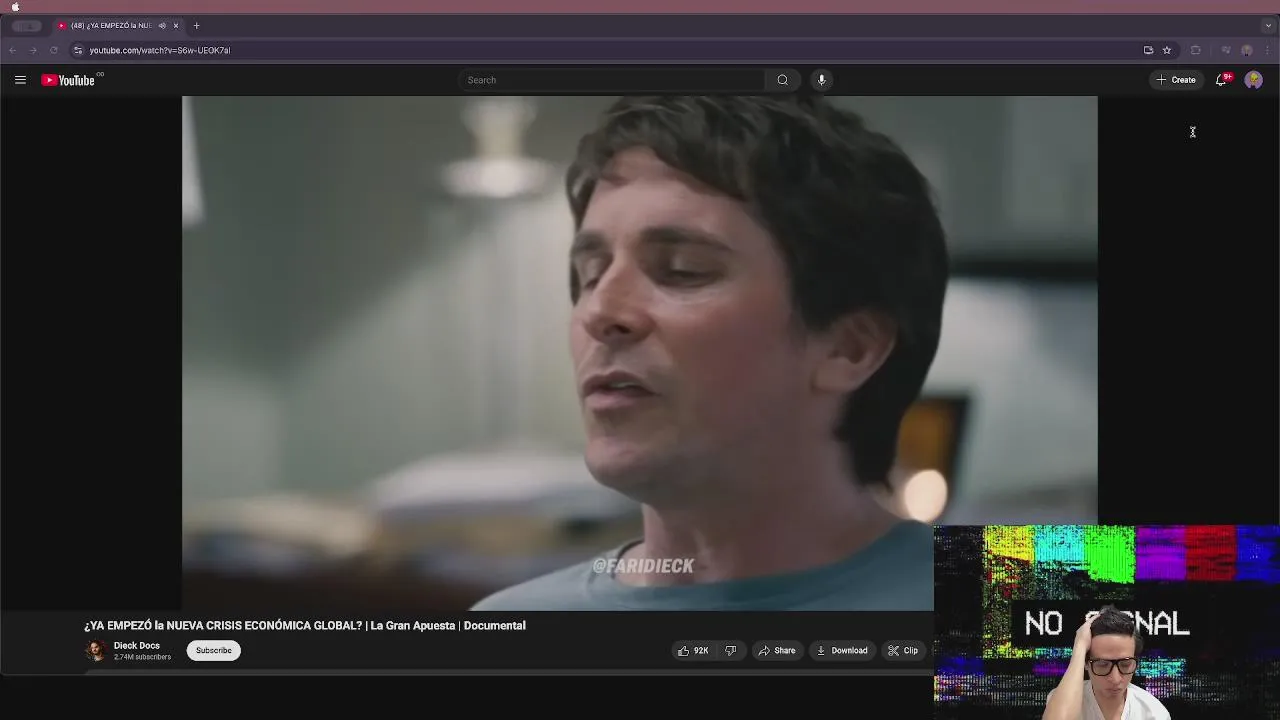
Task: Select the YA EMPEZÓ la NUEVA tab
Action: (x=117, y=26)
